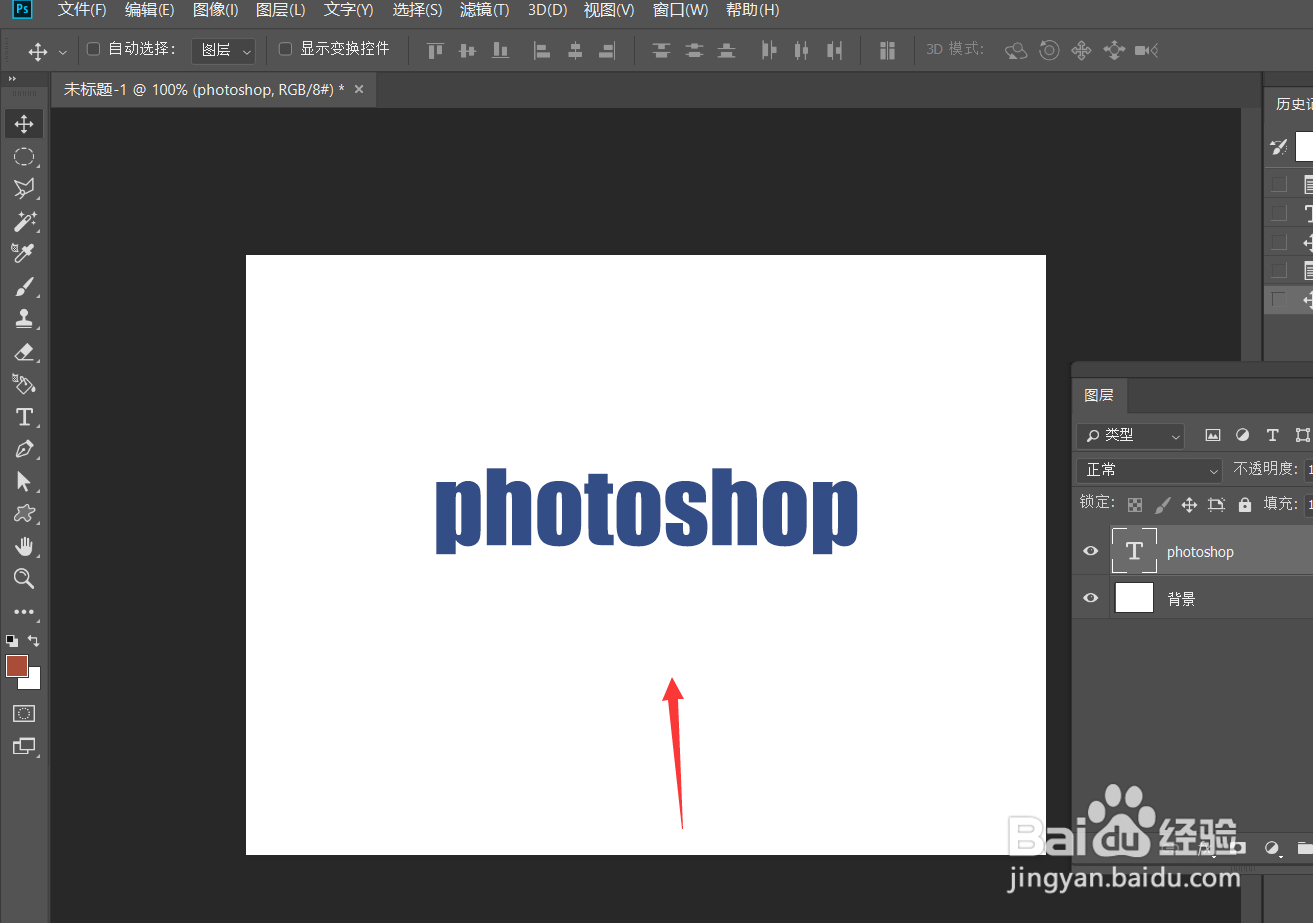1313x923 pixels.
Task: Select the Hand tool
Action: [24, 546]
